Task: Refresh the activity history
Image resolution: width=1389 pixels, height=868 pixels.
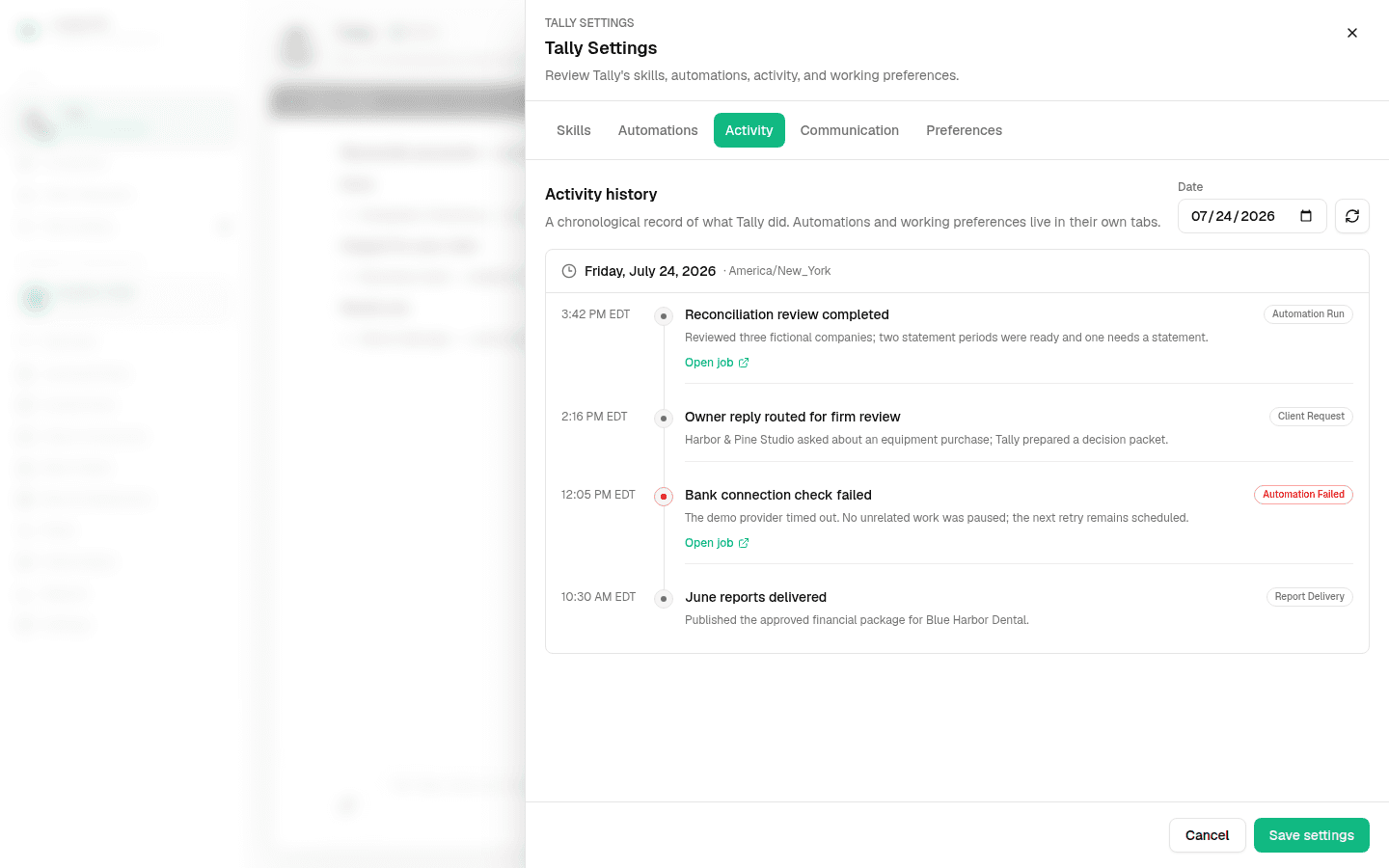Action: (x=1352, y=216)
